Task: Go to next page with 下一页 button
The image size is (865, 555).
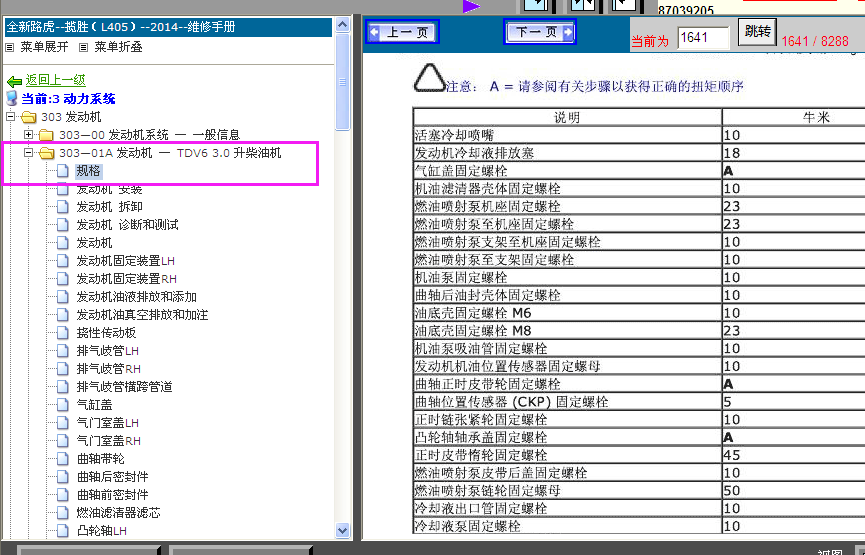Action: pos(540,32)
